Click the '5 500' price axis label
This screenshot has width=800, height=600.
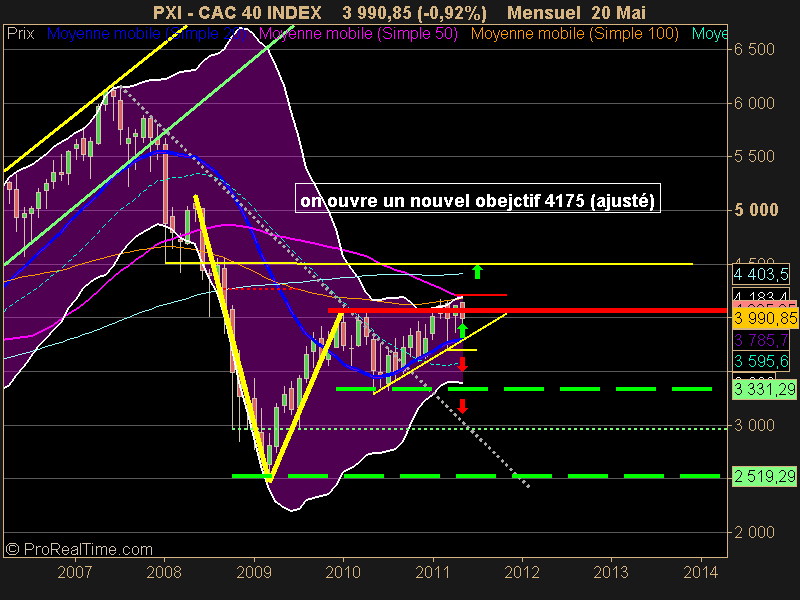pyautogui.click(x=754, y=157)
